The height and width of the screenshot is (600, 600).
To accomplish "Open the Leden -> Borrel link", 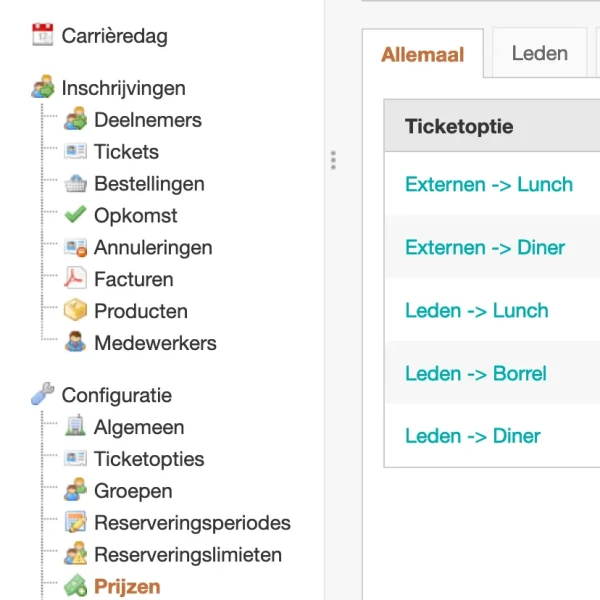I will pos(475,373).
